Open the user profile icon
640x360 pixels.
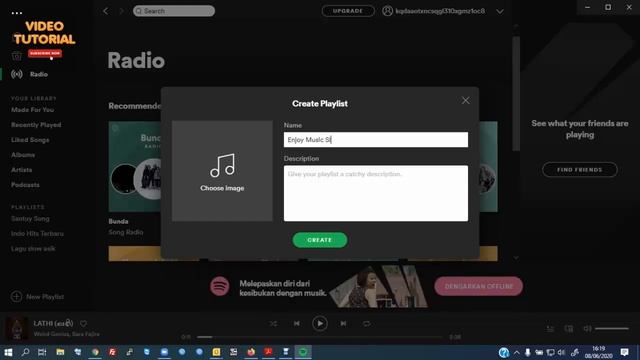click(387, 11)
